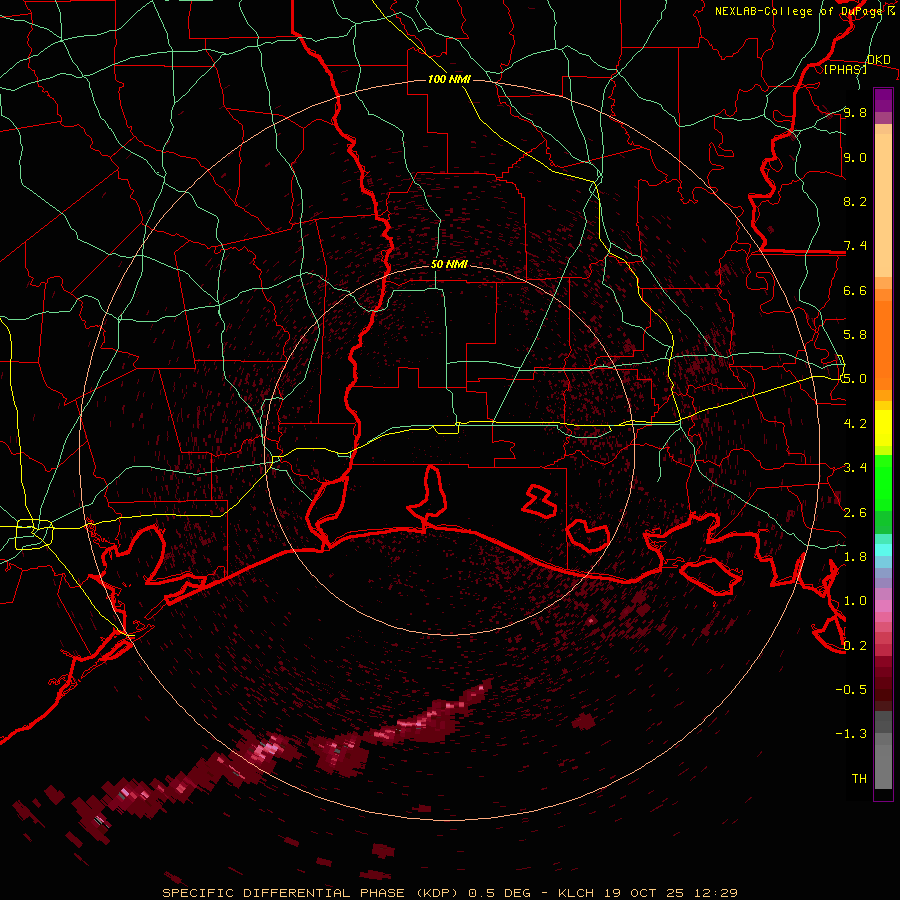The height and width of the screenshot is (900, 900).
Task: Click the "2.6" color scale value
Action: click(855, 513)
